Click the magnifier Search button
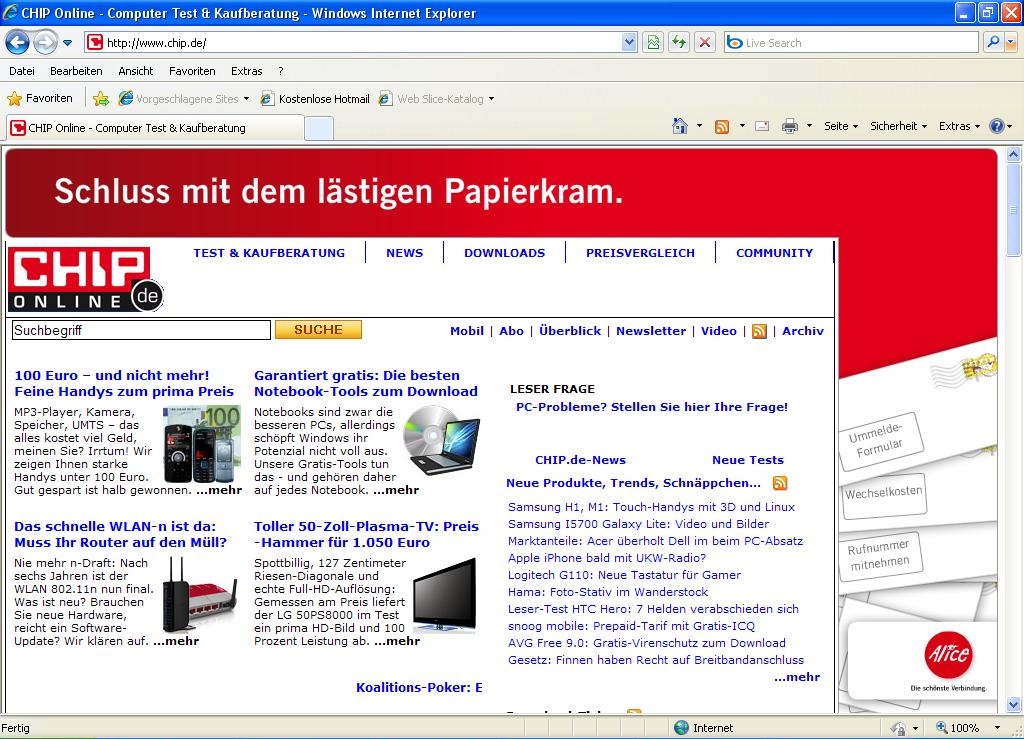 point(993,43)
